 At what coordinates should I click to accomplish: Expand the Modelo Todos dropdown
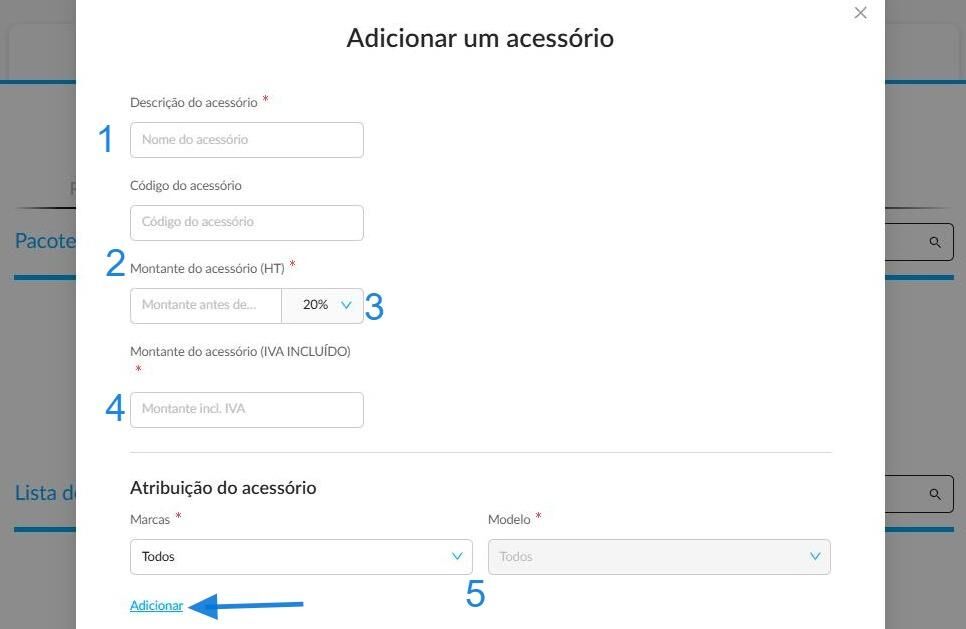click(659, 557)
